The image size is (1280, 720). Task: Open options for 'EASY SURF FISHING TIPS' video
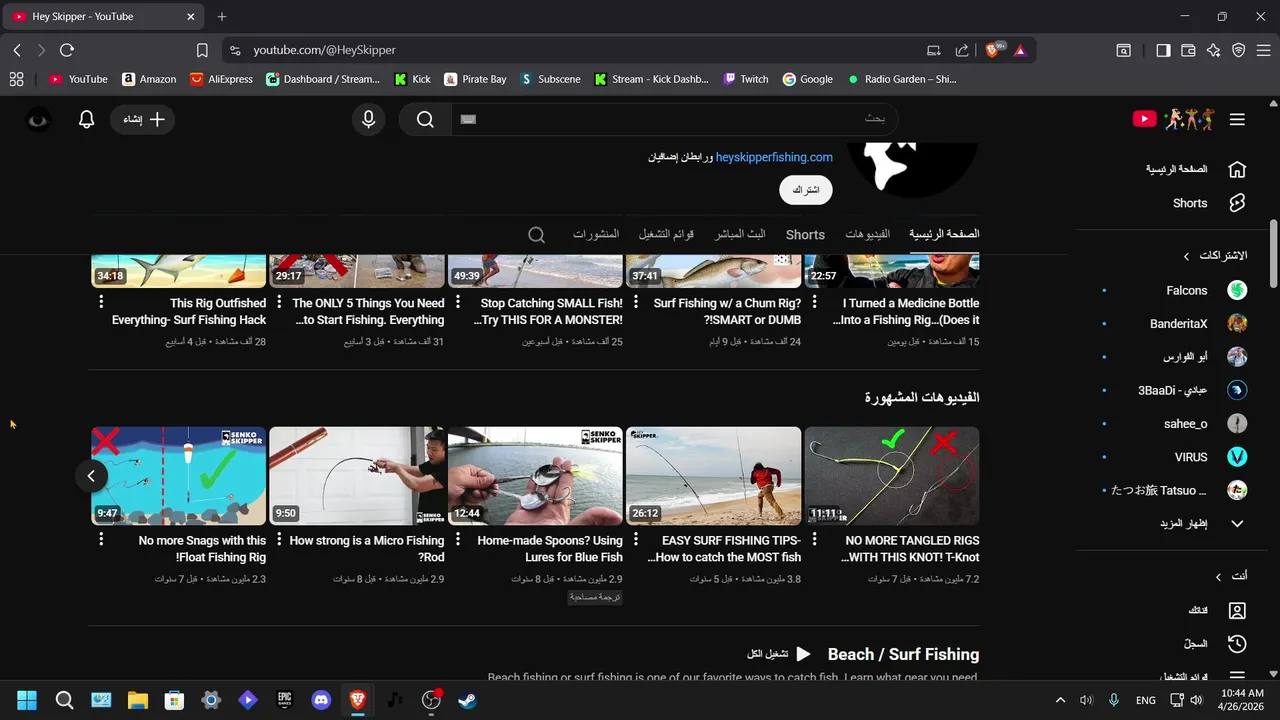click(x=636, y=540)
